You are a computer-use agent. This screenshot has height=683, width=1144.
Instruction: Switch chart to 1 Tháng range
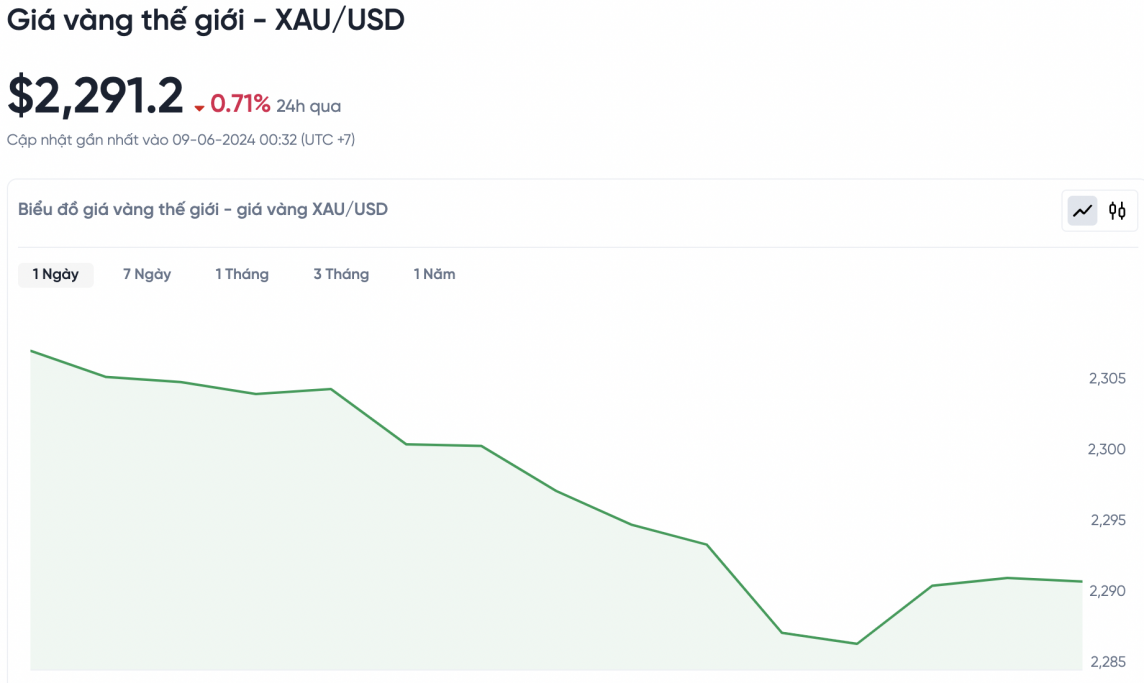coord(242,274)
